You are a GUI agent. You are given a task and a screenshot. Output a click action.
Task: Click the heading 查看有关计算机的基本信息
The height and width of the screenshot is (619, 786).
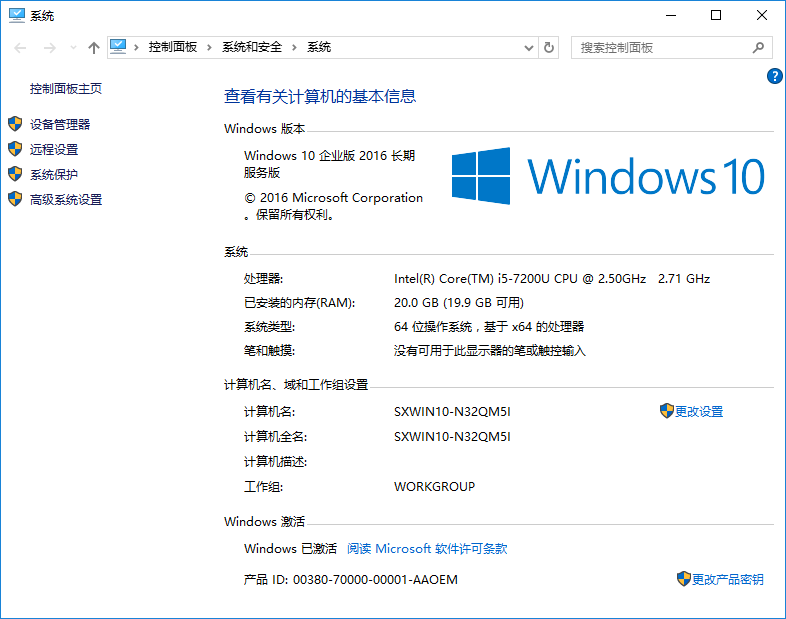320,96
